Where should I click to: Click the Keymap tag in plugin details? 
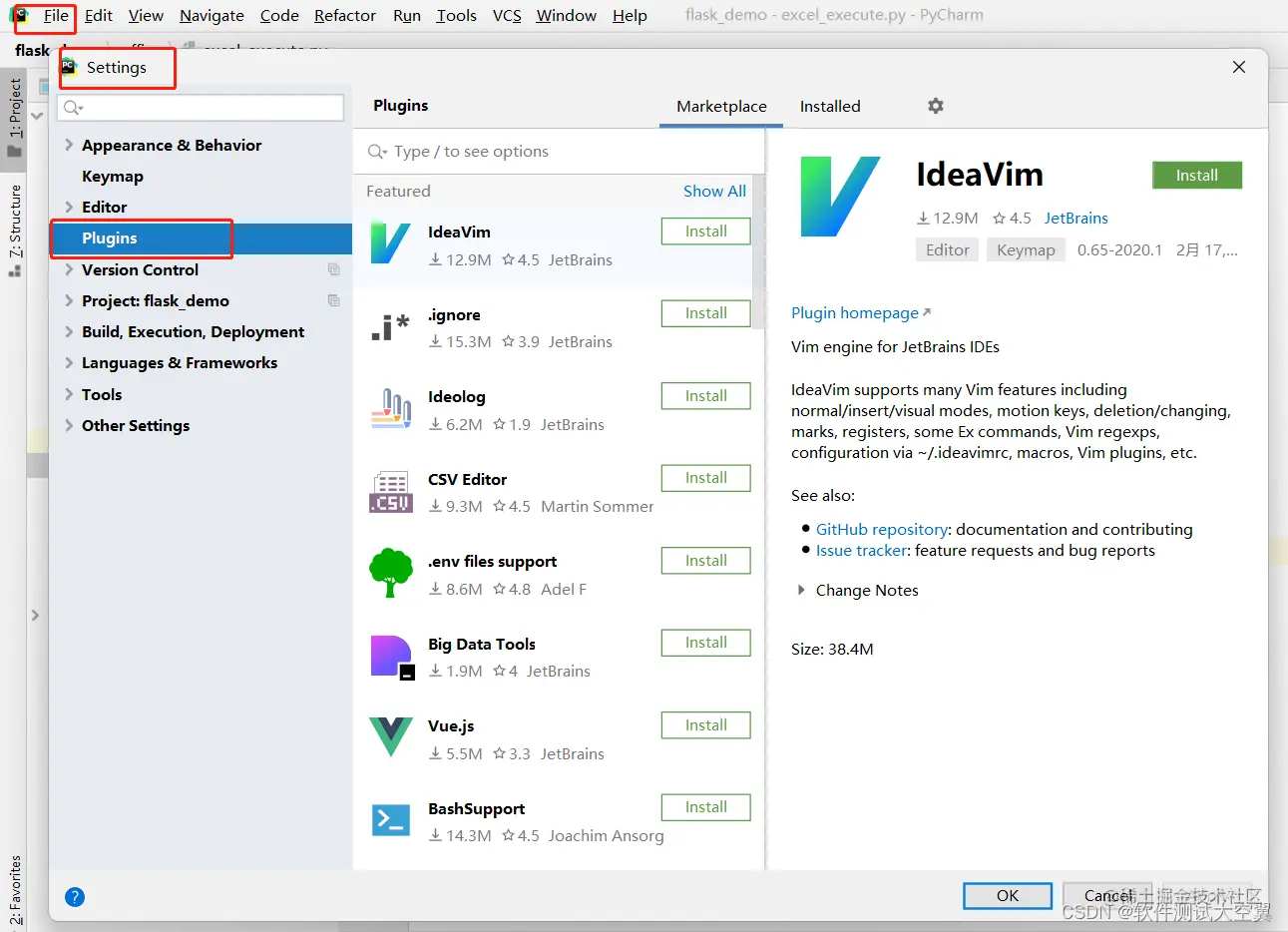tap(1026, 250)
